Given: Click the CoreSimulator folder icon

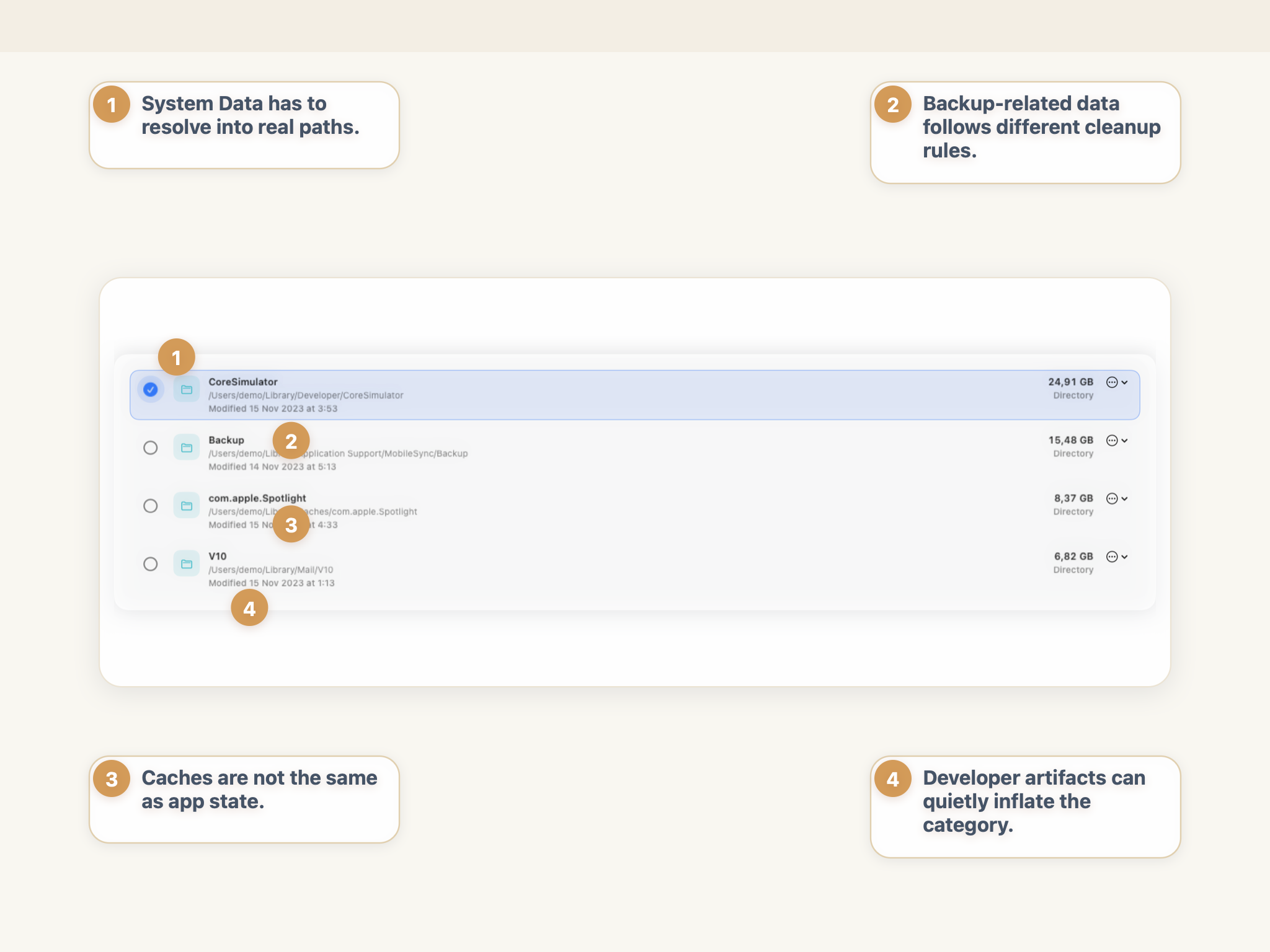Looking at the screenshot, I should click(x=187, y=390).
